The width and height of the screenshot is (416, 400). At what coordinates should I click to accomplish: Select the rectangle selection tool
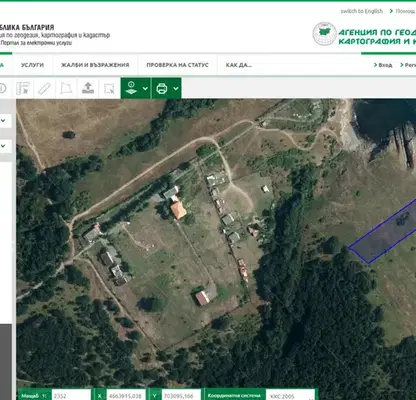109,89
